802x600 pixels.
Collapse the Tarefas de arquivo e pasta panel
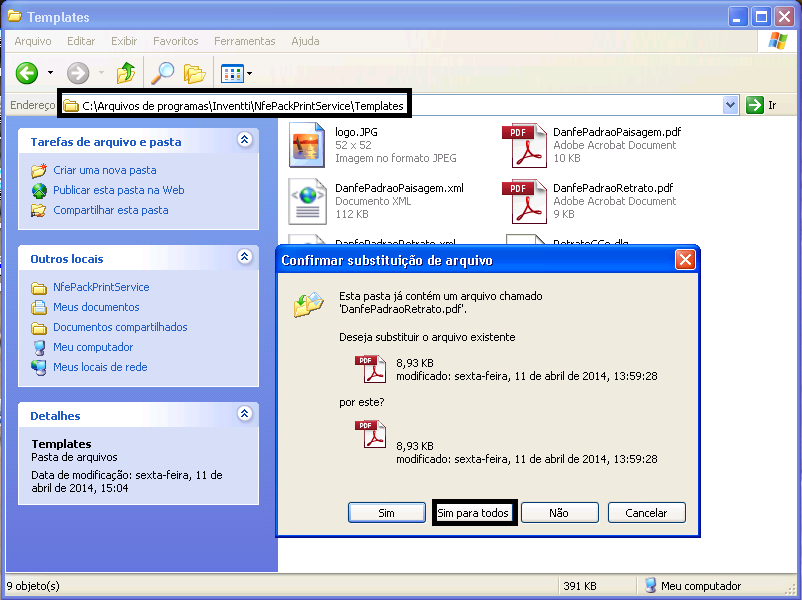click(244, 141)
